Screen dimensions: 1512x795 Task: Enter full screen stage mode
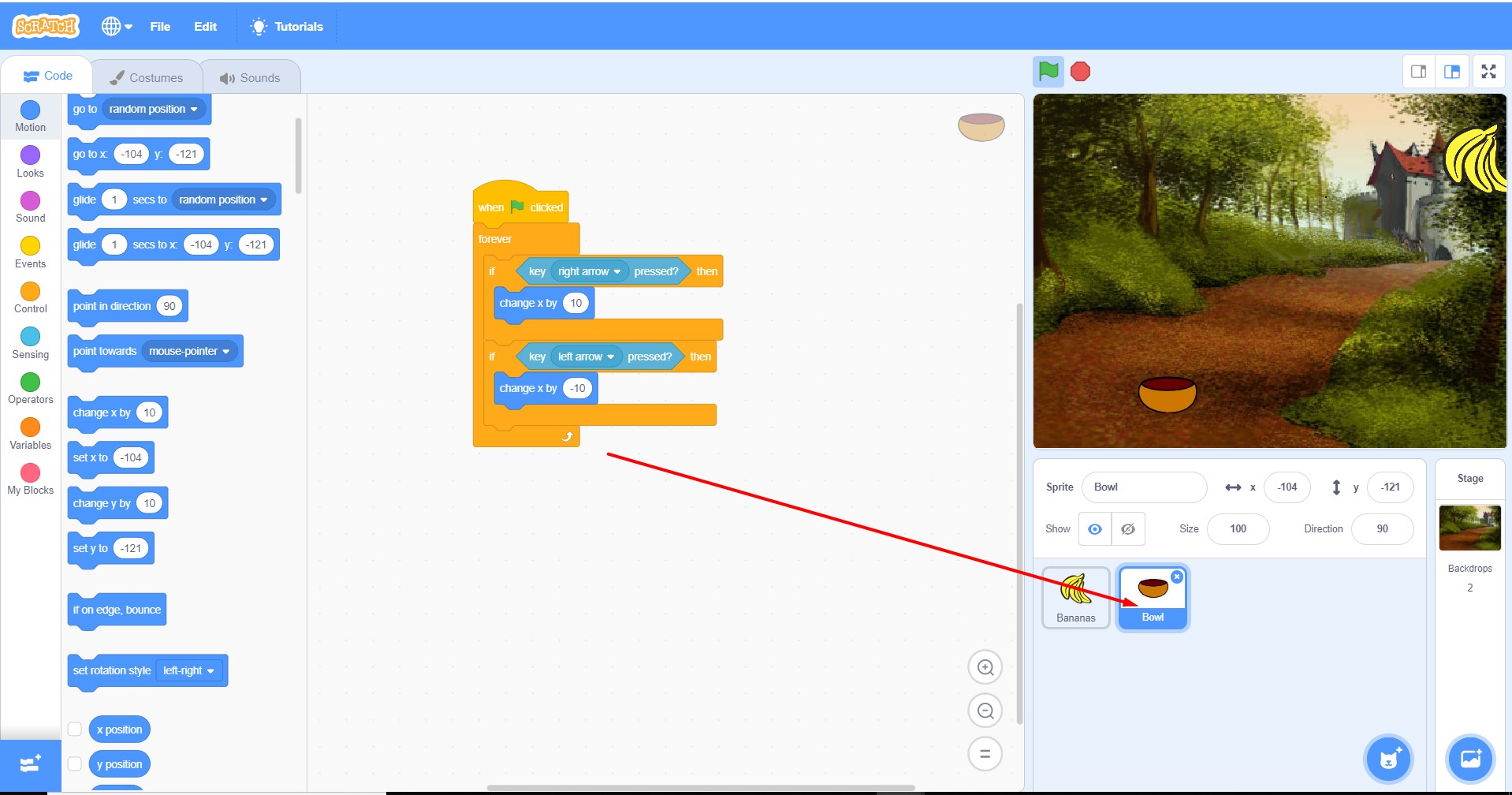pos(1488,72)
